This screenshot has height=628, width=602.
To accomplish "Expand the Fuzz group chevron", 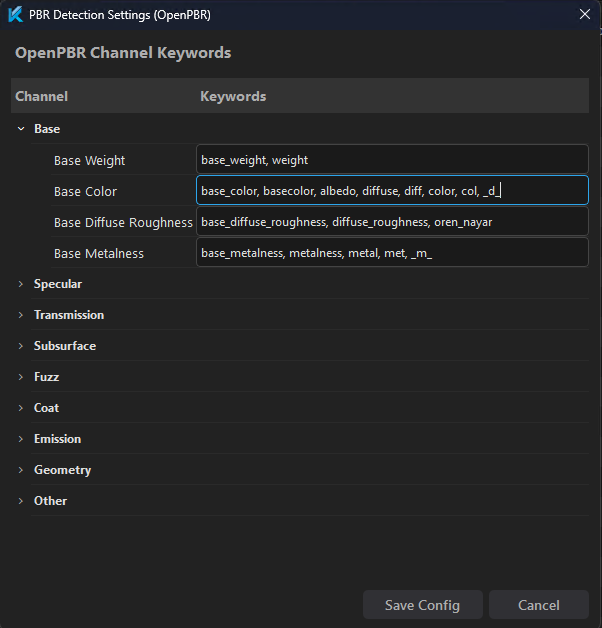I will 21,377.
